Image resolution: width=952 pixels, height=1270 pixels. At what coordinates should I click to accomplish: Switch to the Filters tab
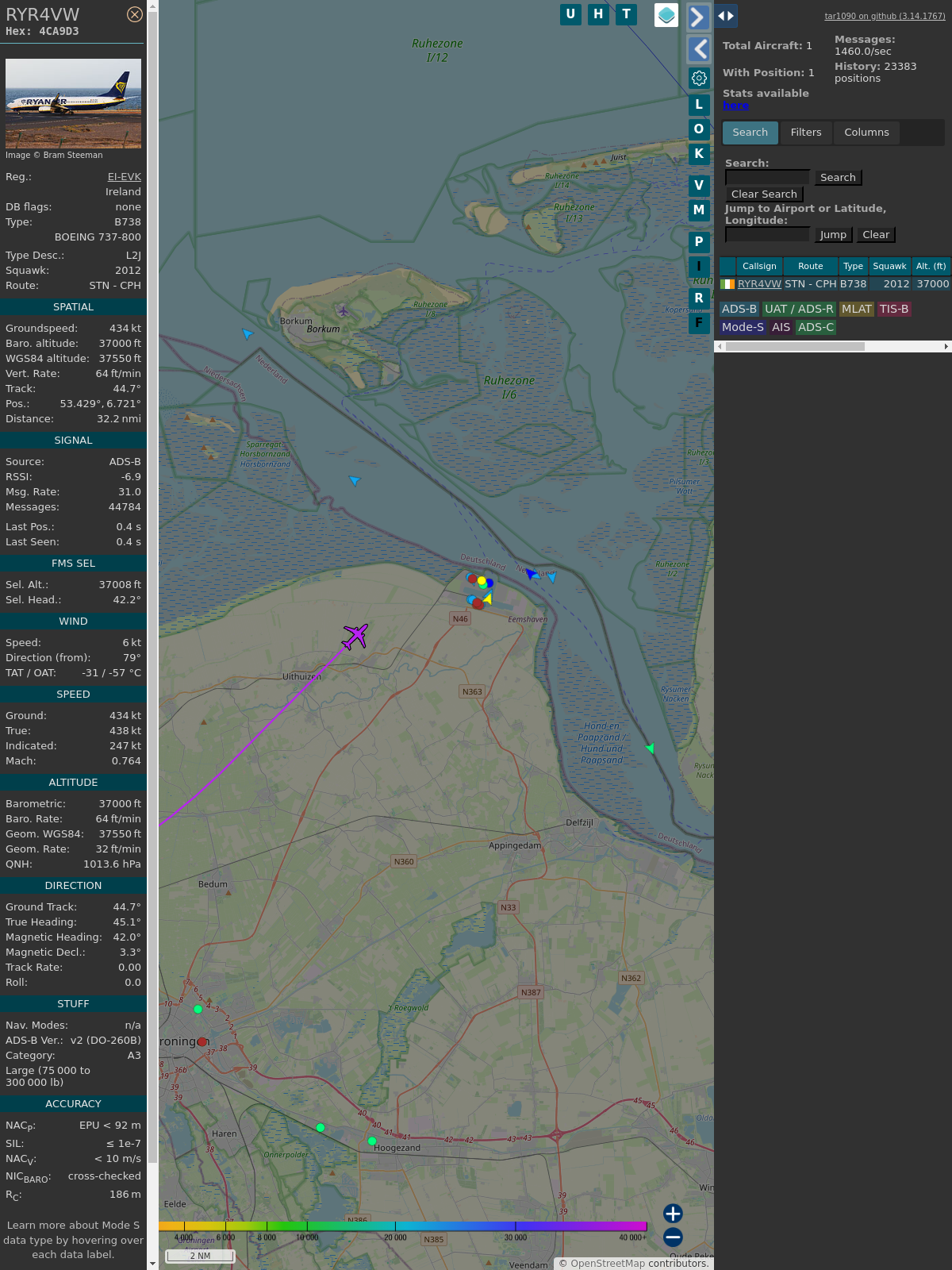coord(806,133)
